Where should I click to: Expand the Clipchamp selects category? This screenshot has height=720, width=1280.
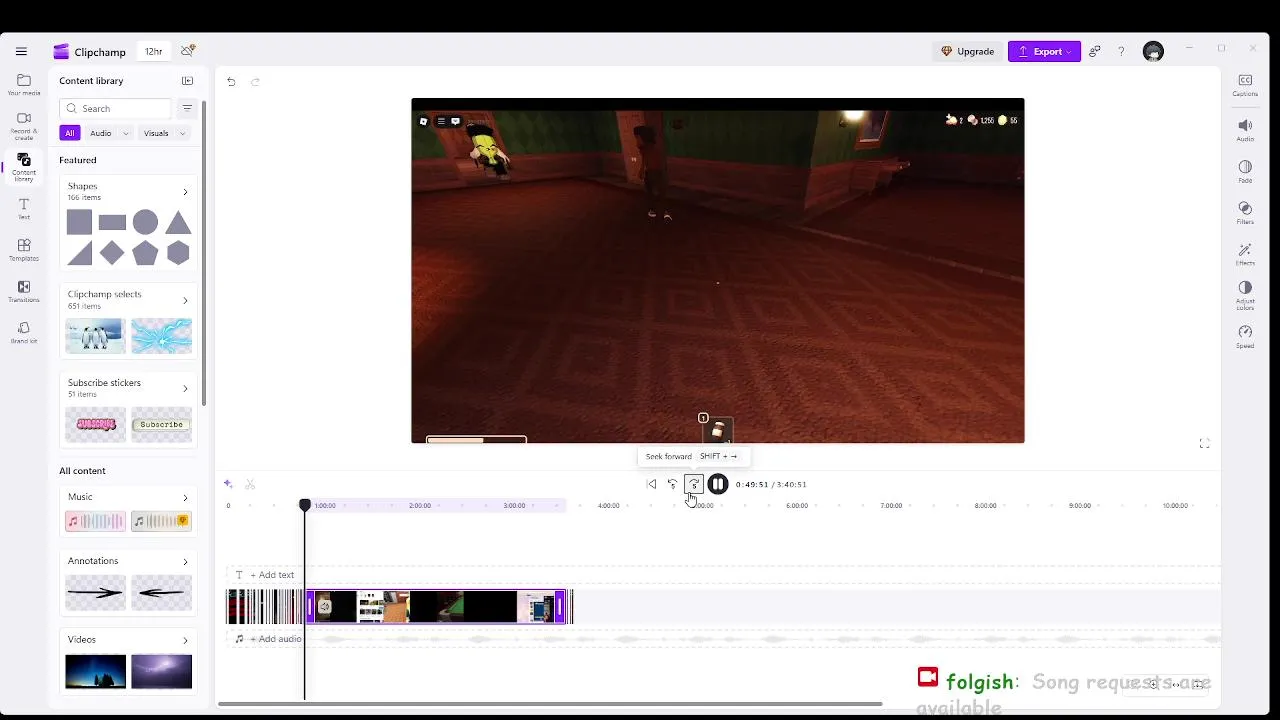pyautogui.click(x=185, y=300)
